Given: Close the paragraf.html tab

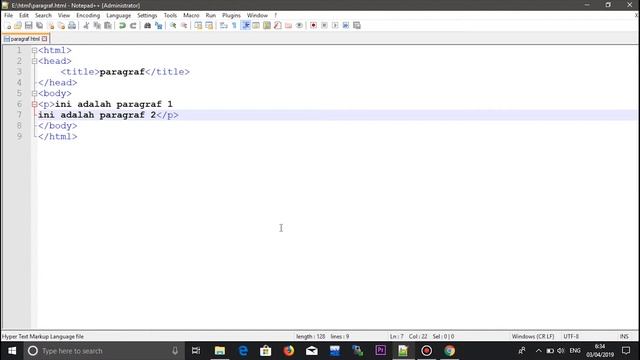Looking at the screenshot, I should [x=44, y=39].
